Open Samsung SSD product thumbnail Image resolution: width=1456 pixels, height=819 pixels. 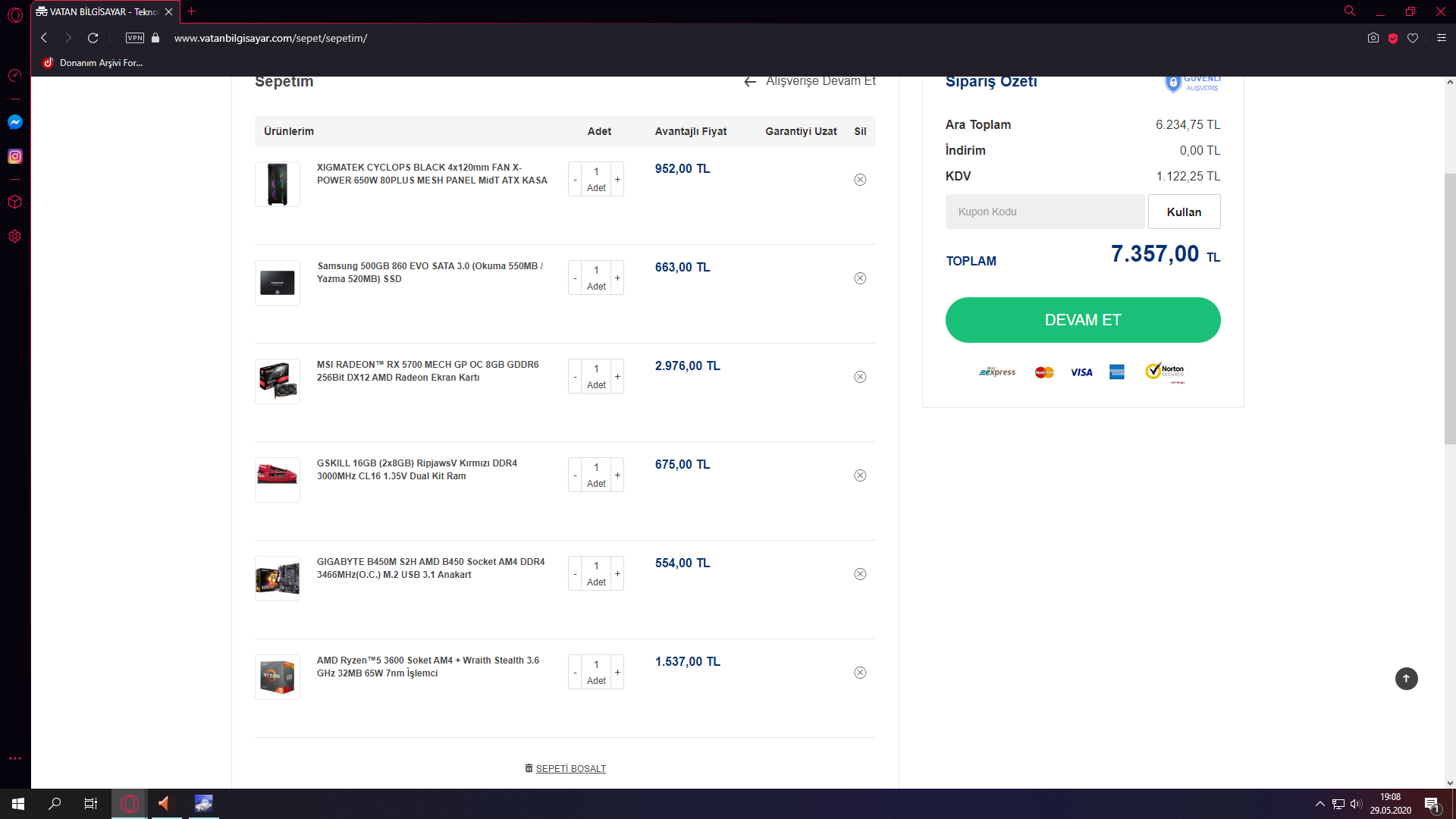tap(278, 283)
